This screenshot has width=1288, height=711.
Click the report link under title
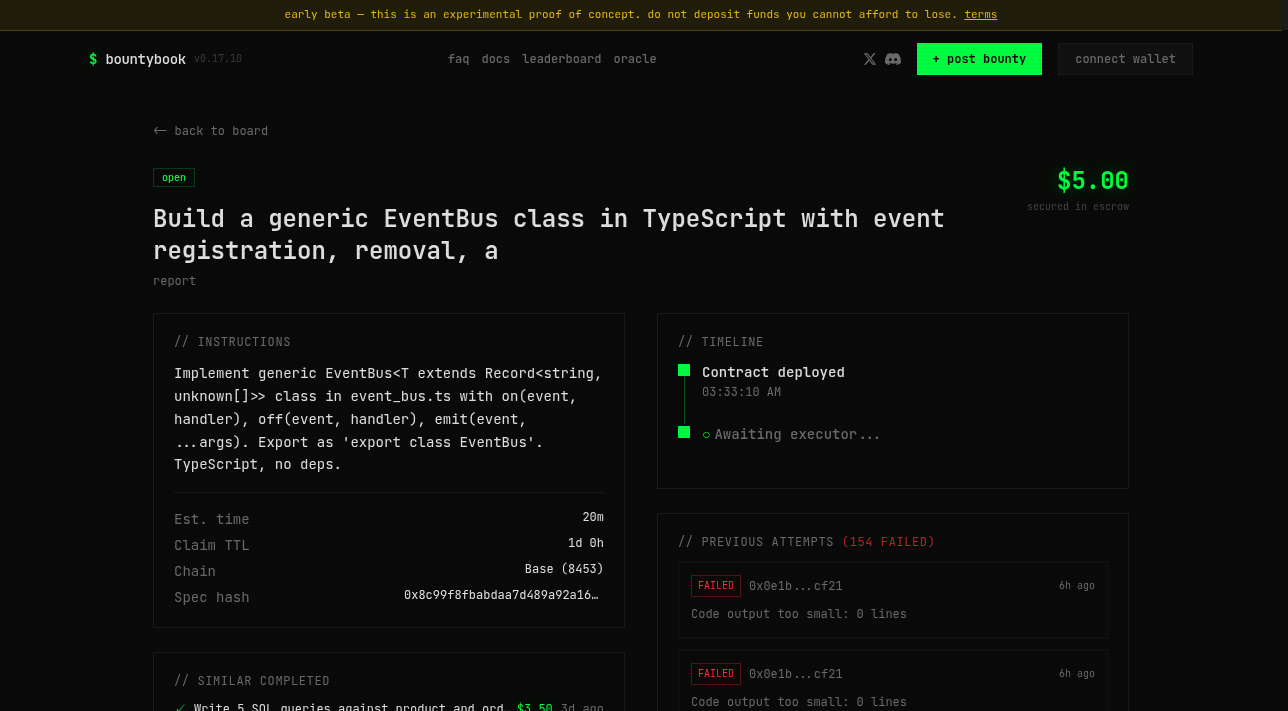174,281
